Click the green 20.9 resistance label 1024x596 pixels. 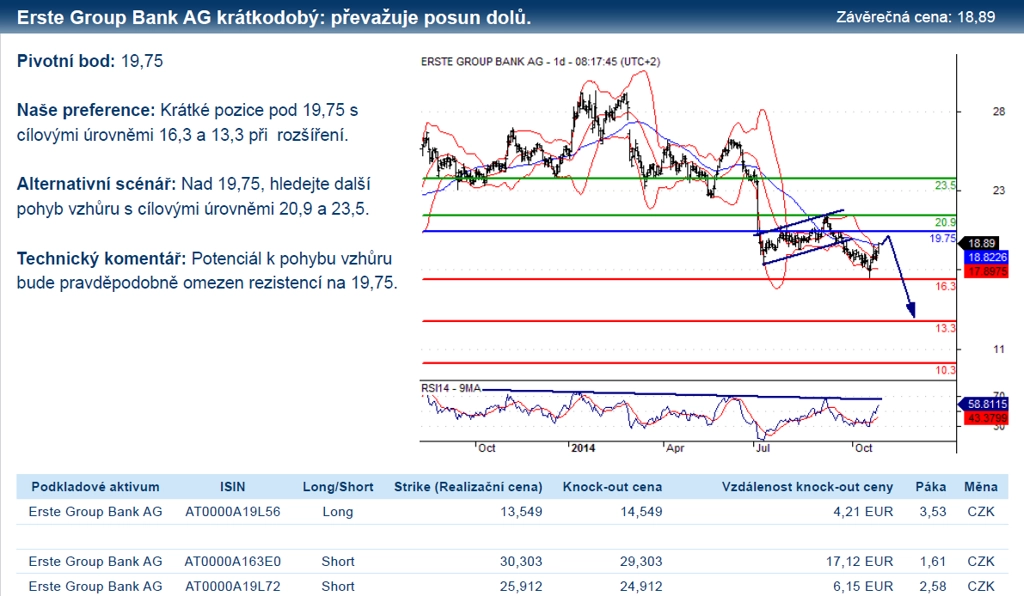[x=945, y=223]
